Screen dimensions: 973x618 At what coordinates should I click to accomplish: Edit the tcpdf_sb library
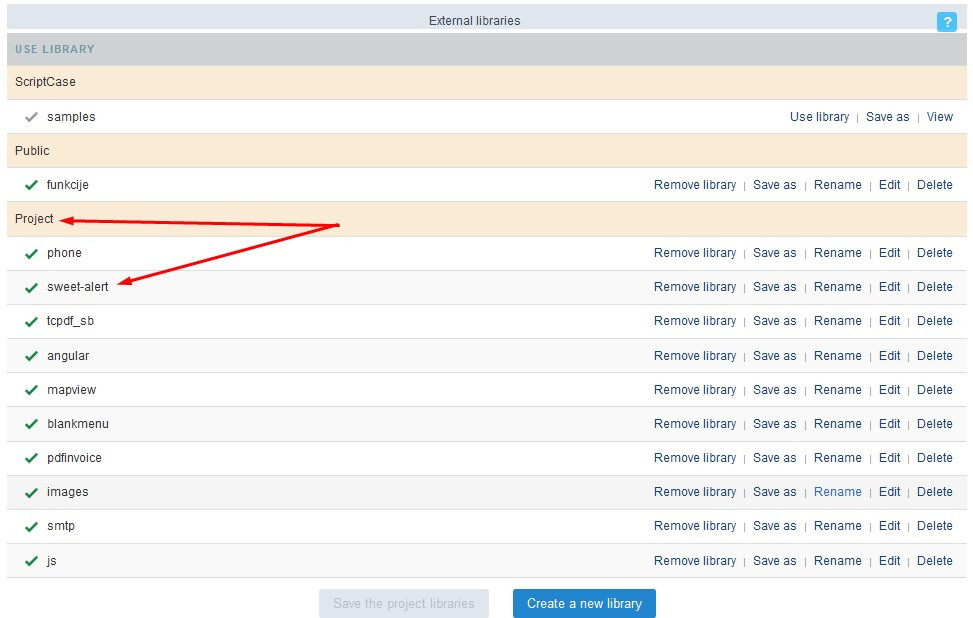pyautogui.click(x=889, y=321)
